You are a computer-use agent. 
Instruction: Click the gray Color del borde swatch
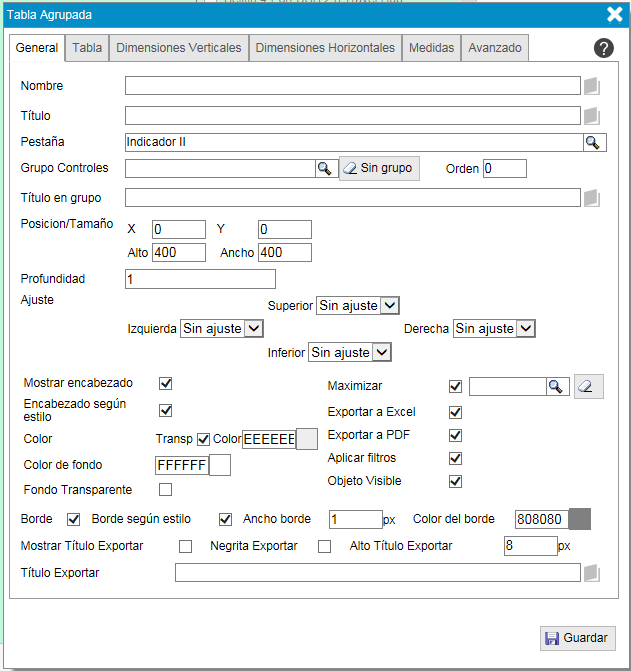point(580,519)
